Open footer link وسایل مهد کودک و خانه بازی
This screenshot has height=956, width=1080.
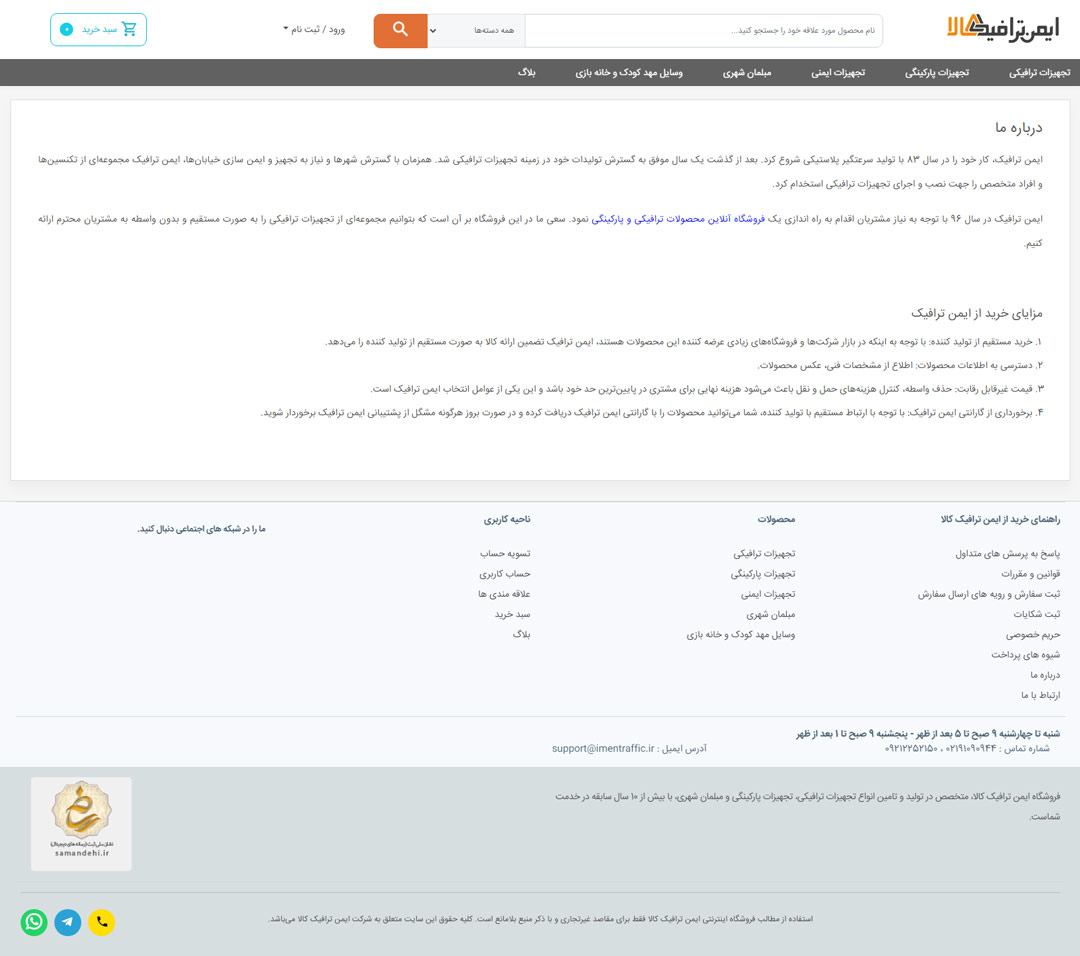point(740,634)
